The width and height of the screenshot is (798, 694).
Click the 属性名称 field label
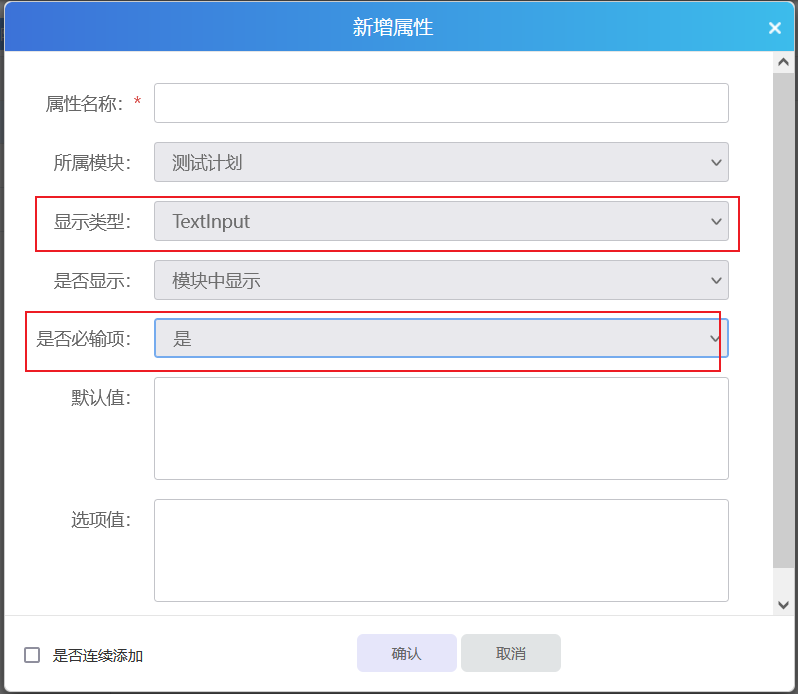(84, 103)
